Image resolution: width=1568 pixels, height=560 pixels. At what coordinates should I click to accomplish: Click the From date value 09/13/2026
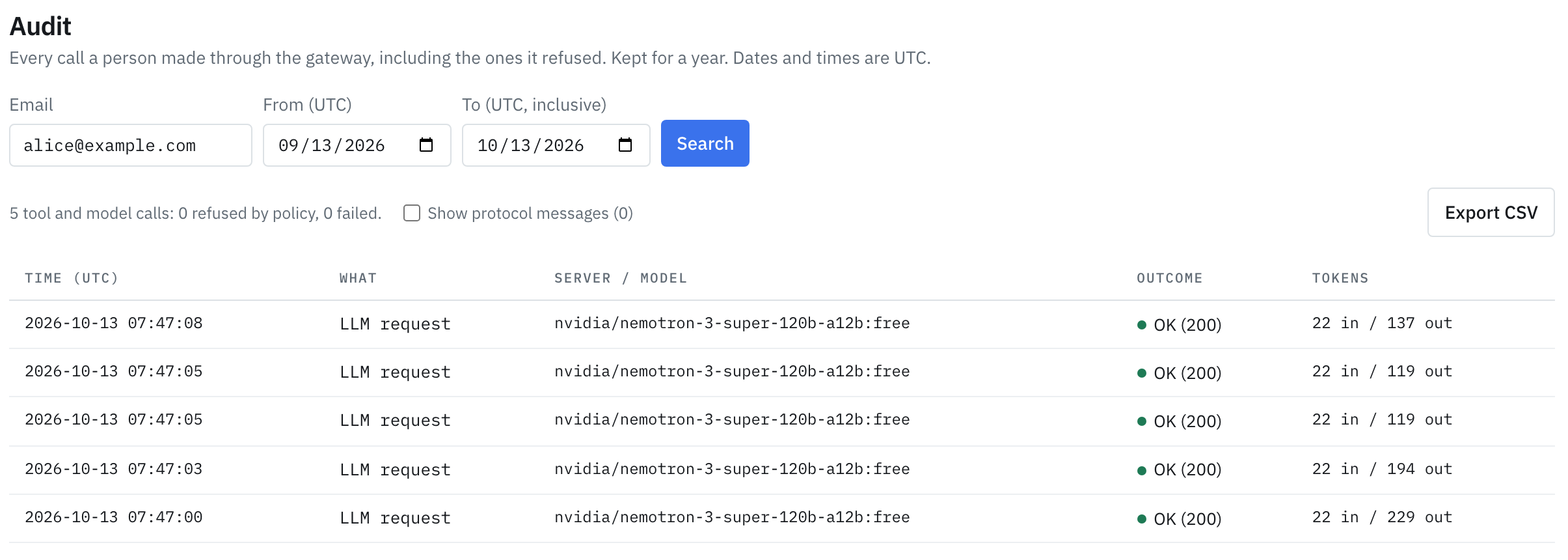[x=332, y=145]
